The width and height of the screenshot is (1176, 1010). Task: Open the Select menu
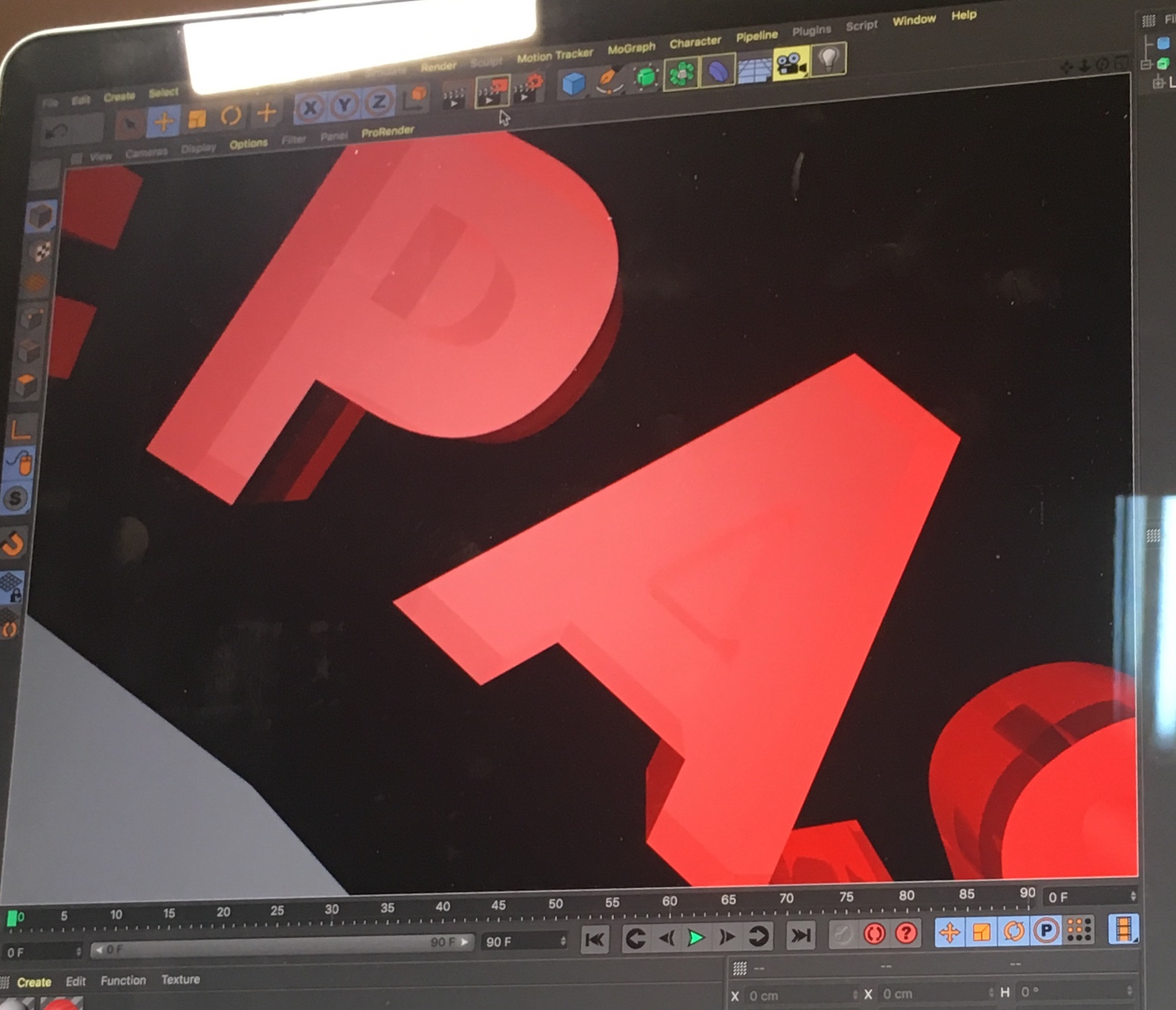point(164,93)
